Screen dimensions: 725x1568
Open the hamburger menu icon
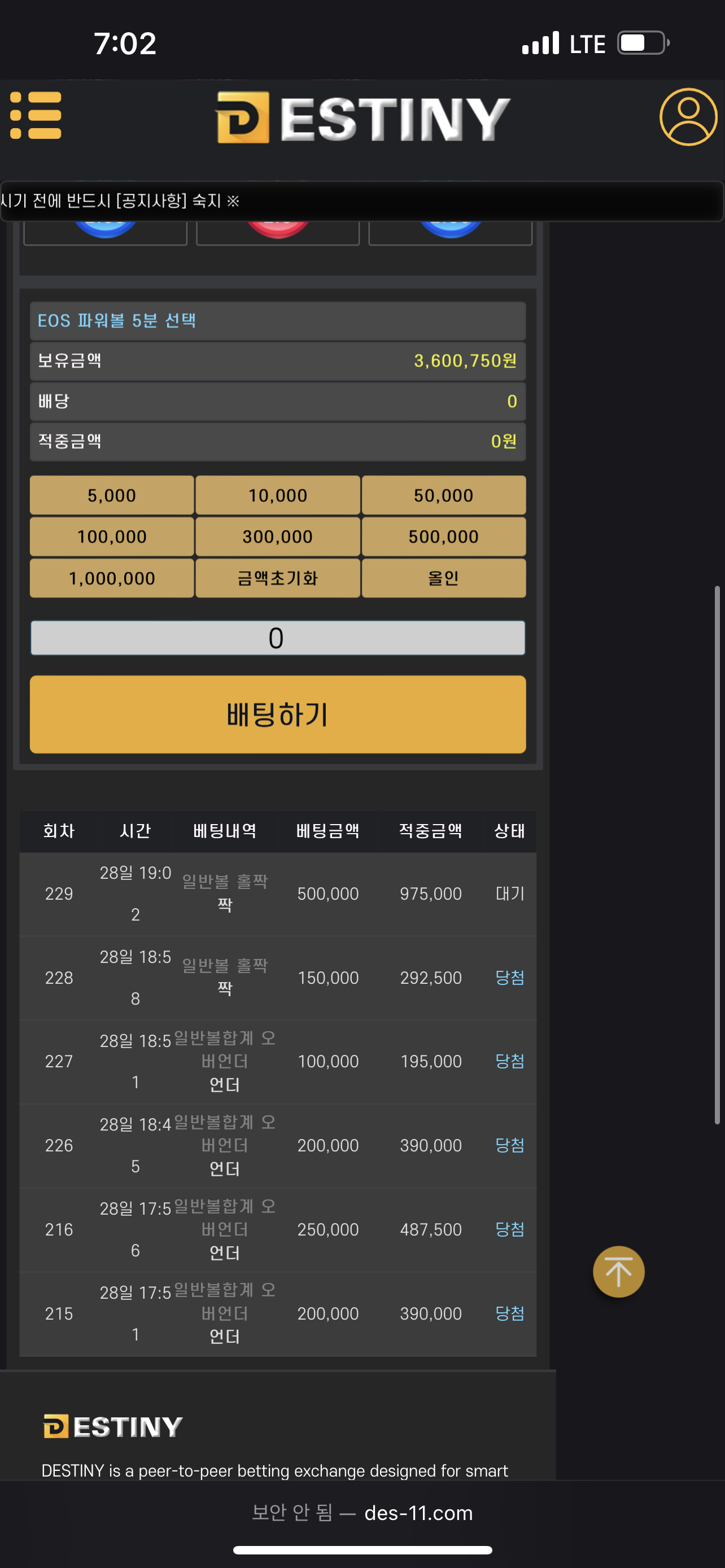coord(36,116)
